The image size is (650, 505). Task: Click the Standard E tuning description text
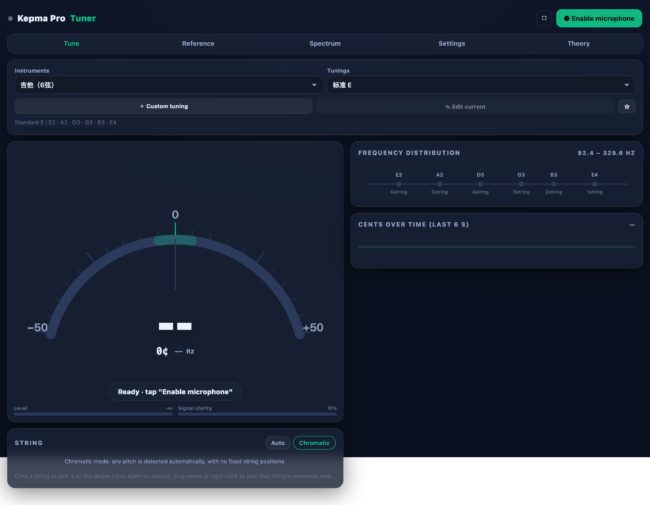(65, 123)
